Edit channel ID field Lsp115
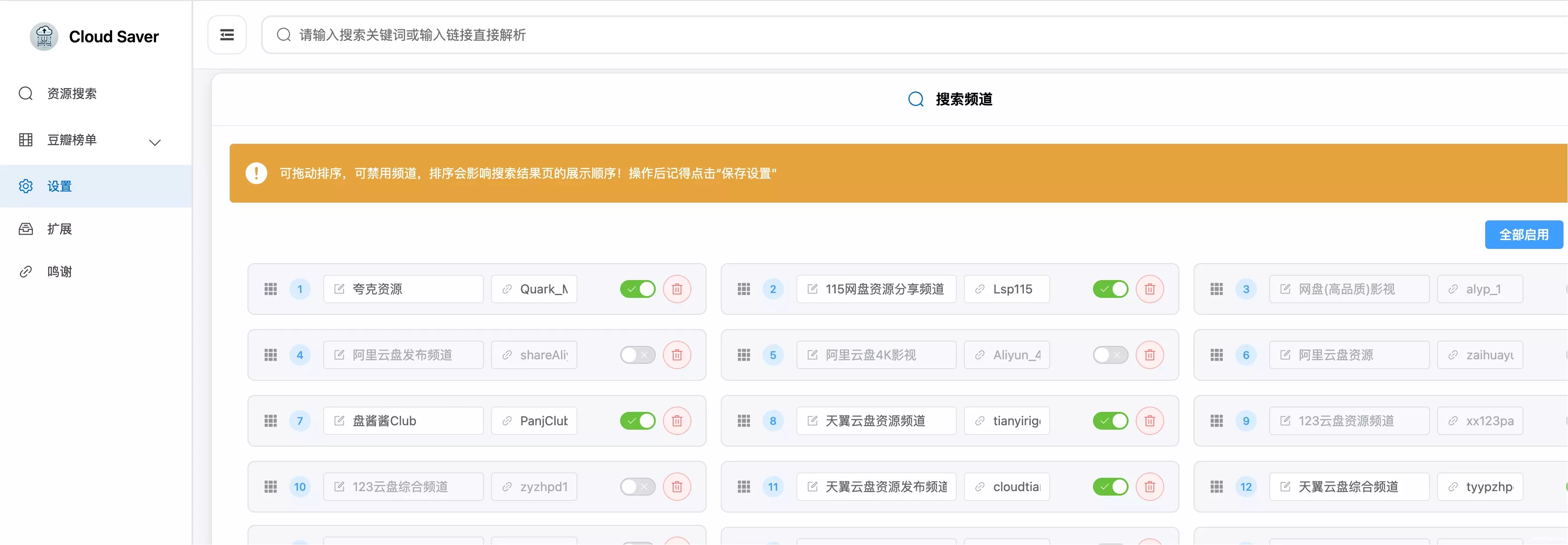1568x545 pixels. click(1007, 289)
